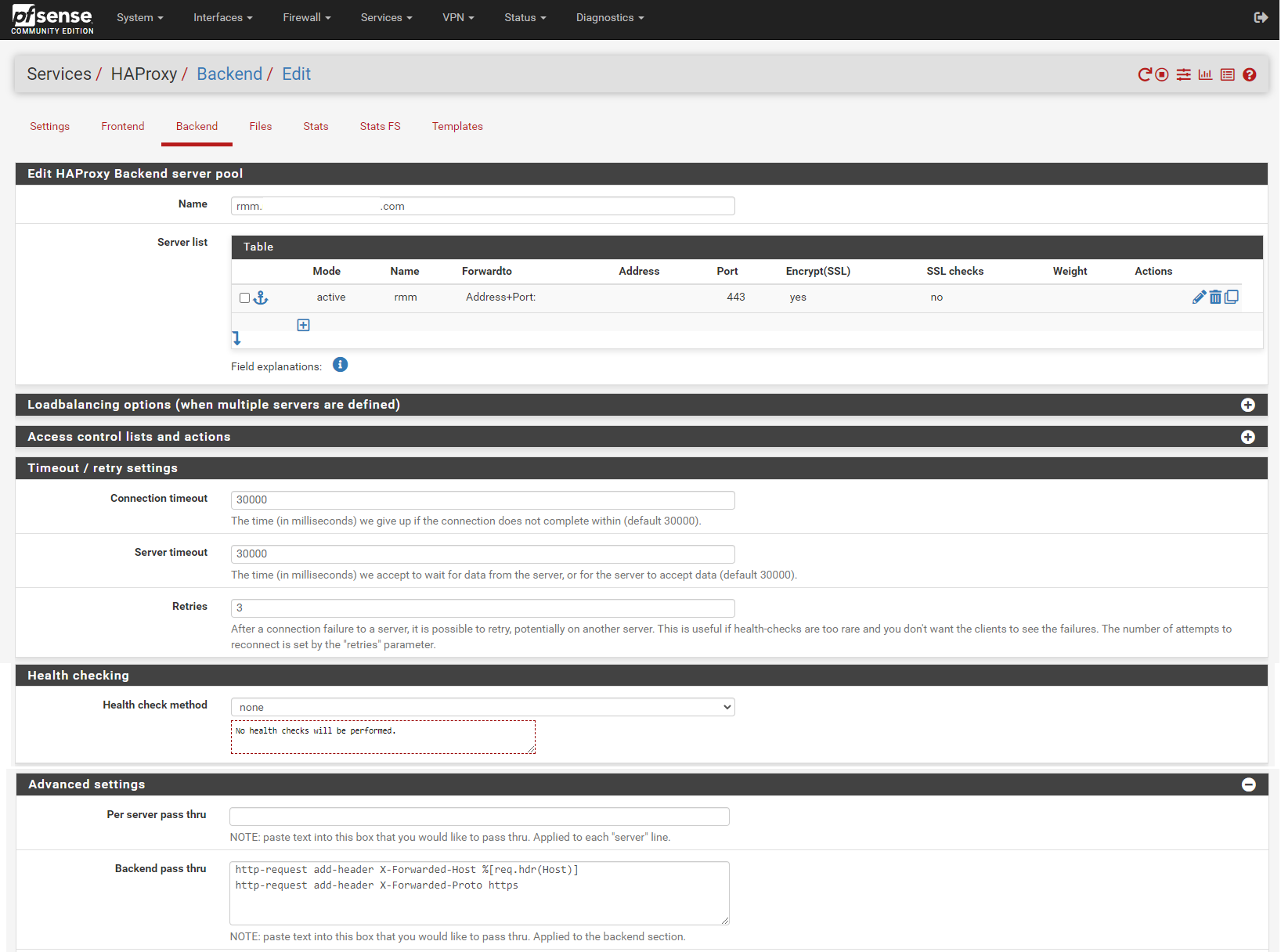Switch to the Templates tab
Image resolution: width=1281 pixels, height=952 pixels.
pyautogui.click(x=457, y=126)
